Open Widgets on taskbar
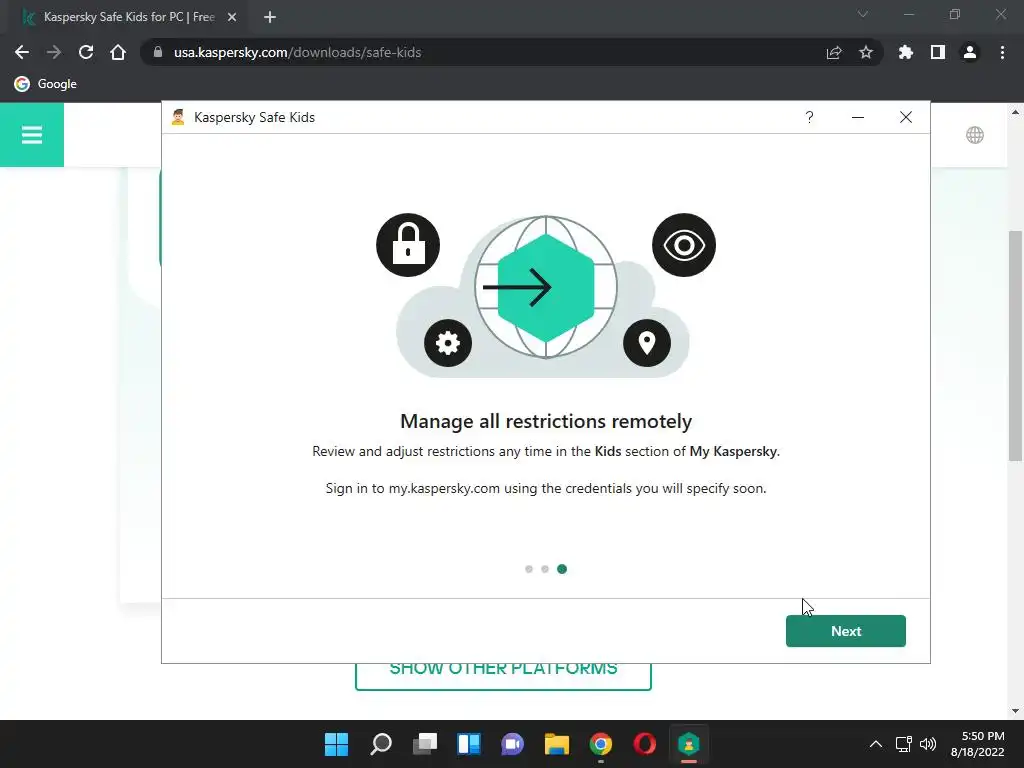Screen dimensions: 1024x768 468,744
